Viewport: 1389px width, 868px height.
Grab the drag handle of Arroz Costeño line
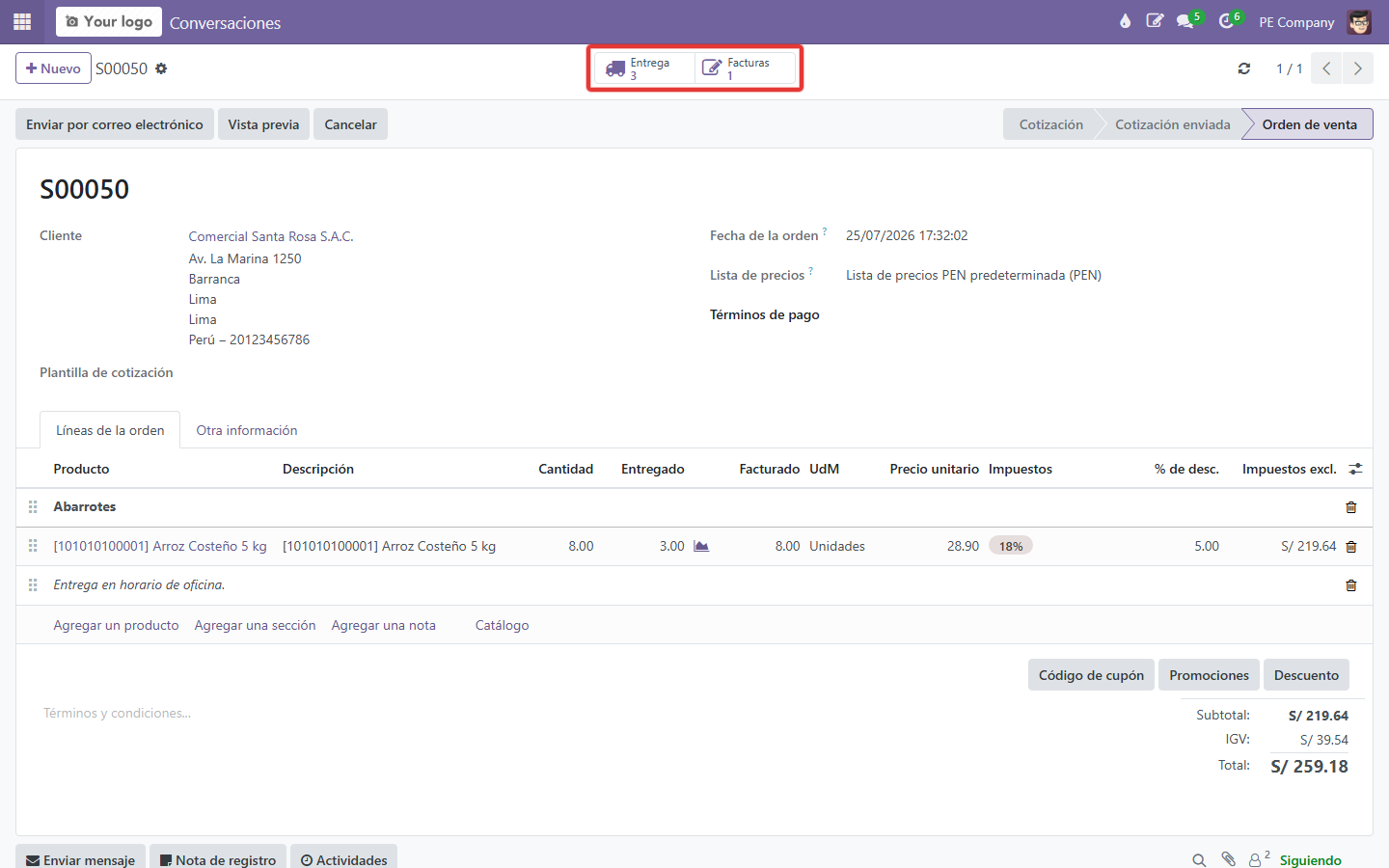tap(33, 546)
